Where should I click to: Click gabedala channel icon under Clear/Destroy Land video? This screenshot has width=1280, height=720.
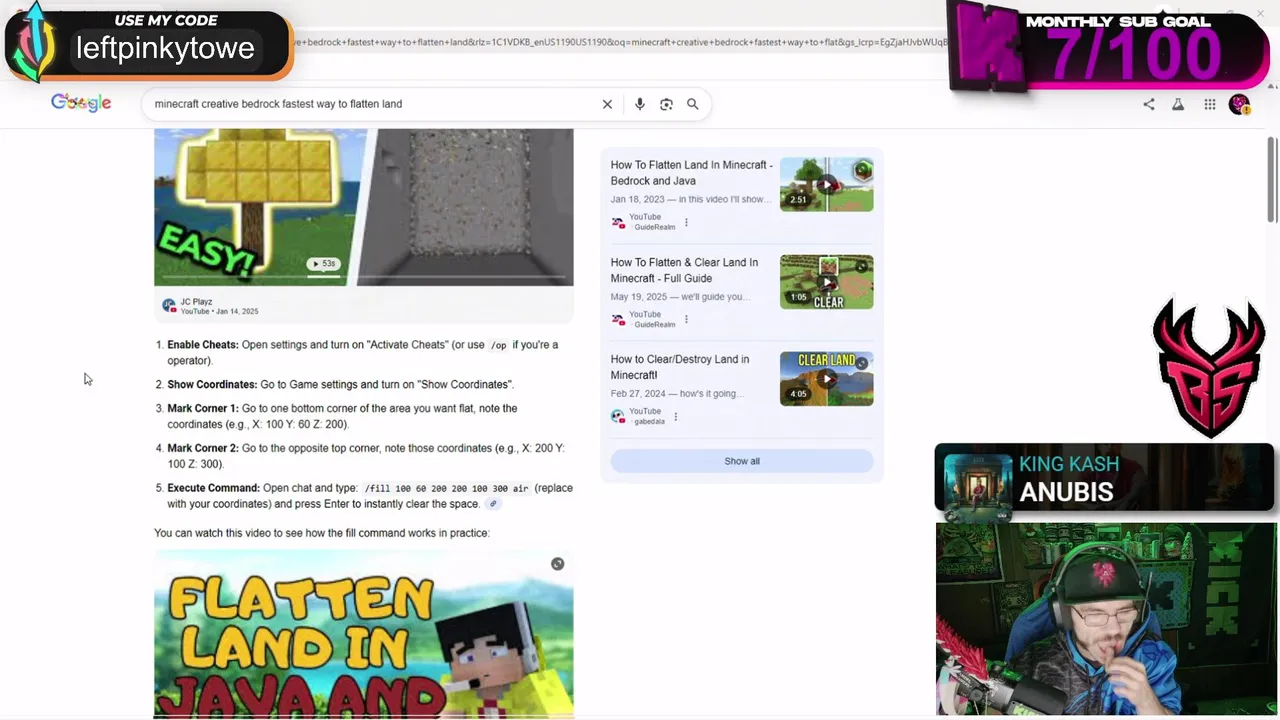coord(618,416)
